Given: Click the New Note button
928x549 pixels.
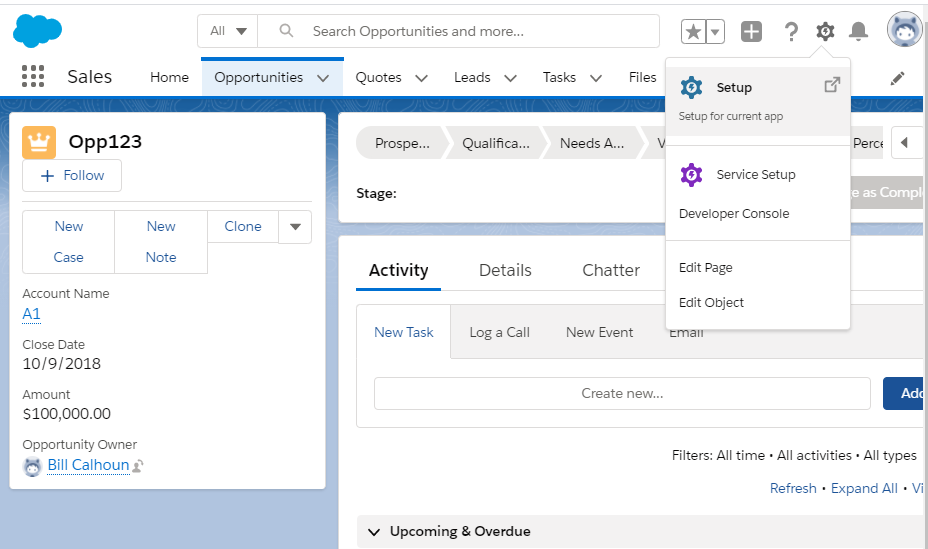Looking at the screenshot, I should pos(161,242).
